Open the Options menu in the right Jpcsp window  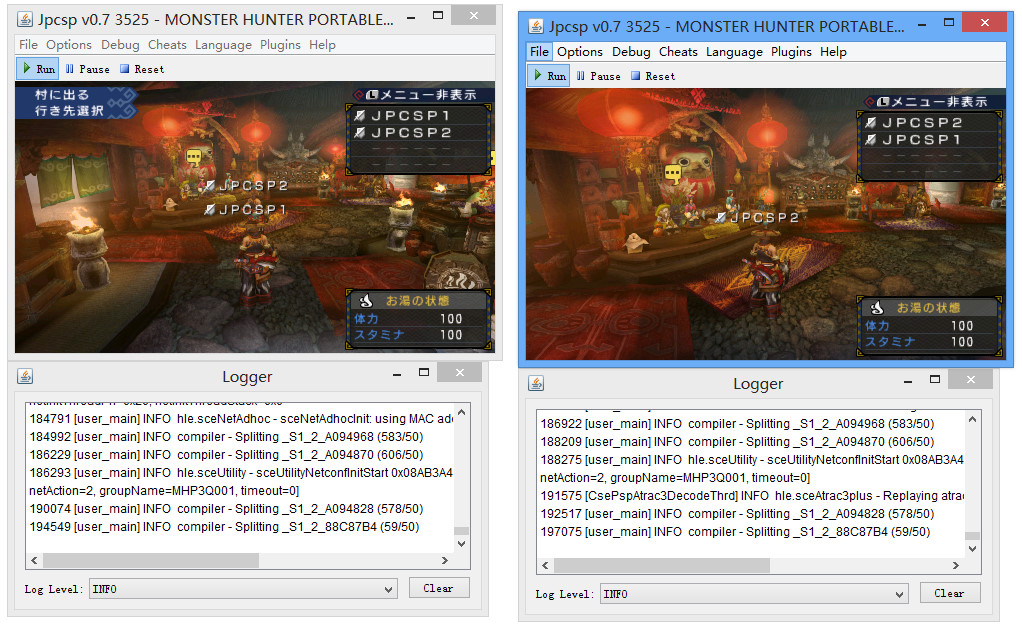(x=579, y=52)
